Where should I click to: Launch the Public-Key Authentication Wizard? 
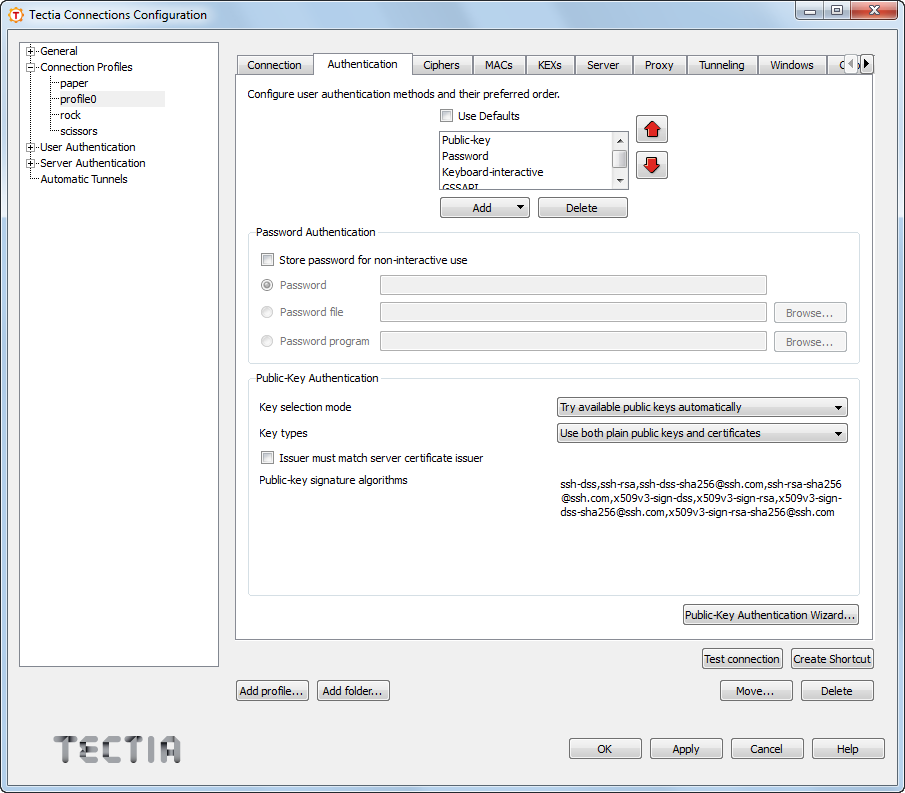770,614
